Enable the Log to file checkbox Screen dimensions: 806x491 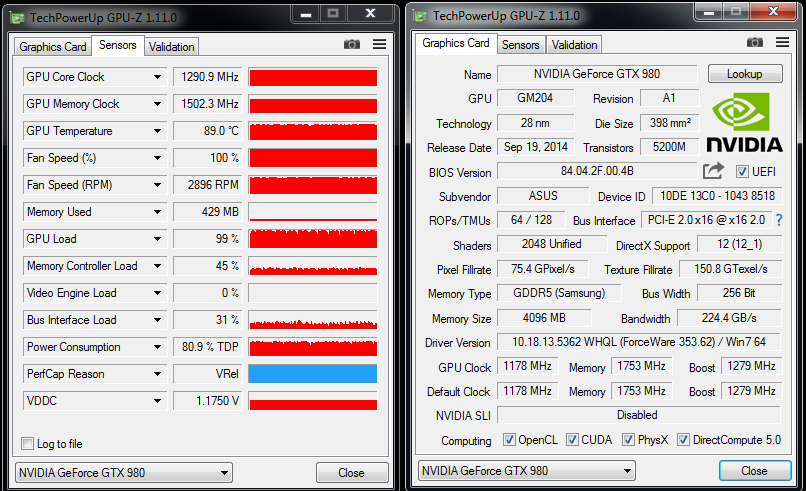(x=28, y=443)
